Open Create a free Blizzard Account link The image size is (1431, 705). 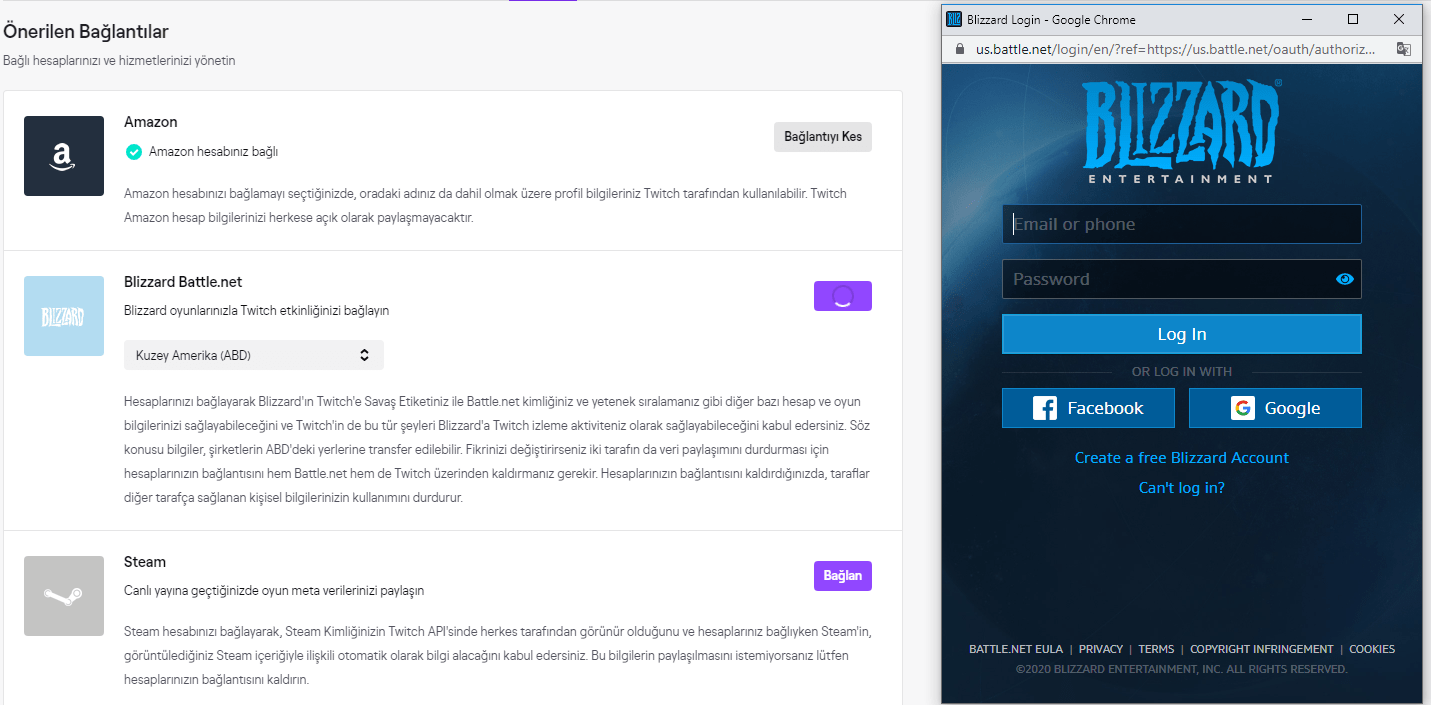pos(1181,457)
